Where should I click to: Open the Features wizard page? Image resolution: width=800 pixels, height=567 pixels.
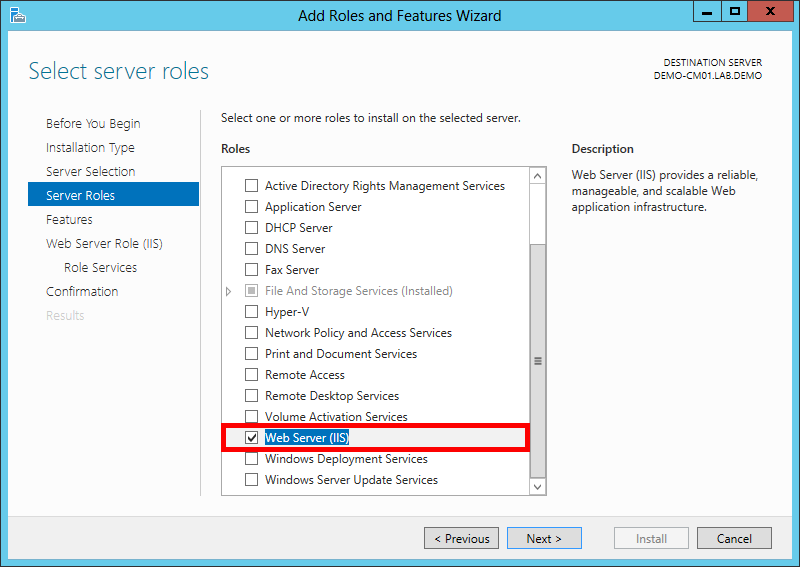pyautogui.click(x=69, y=220)
